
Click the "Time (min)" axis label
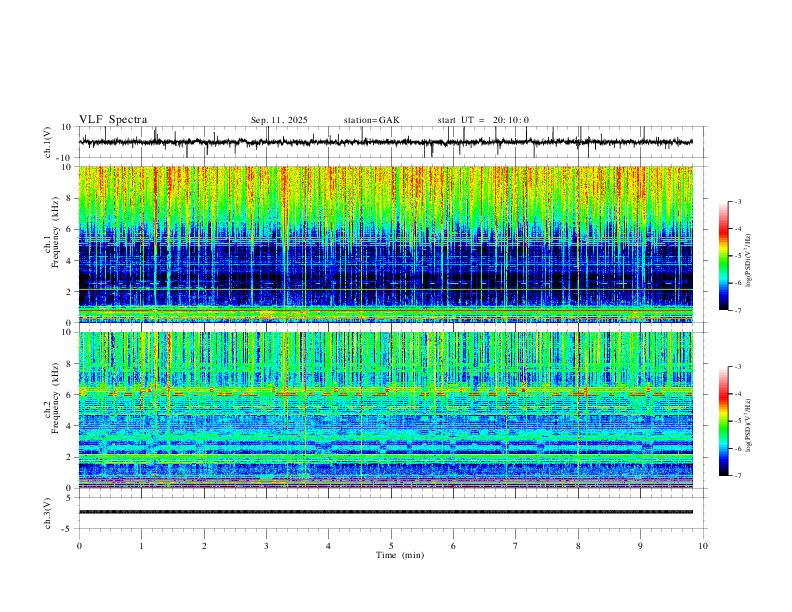[x=400, y=555]
